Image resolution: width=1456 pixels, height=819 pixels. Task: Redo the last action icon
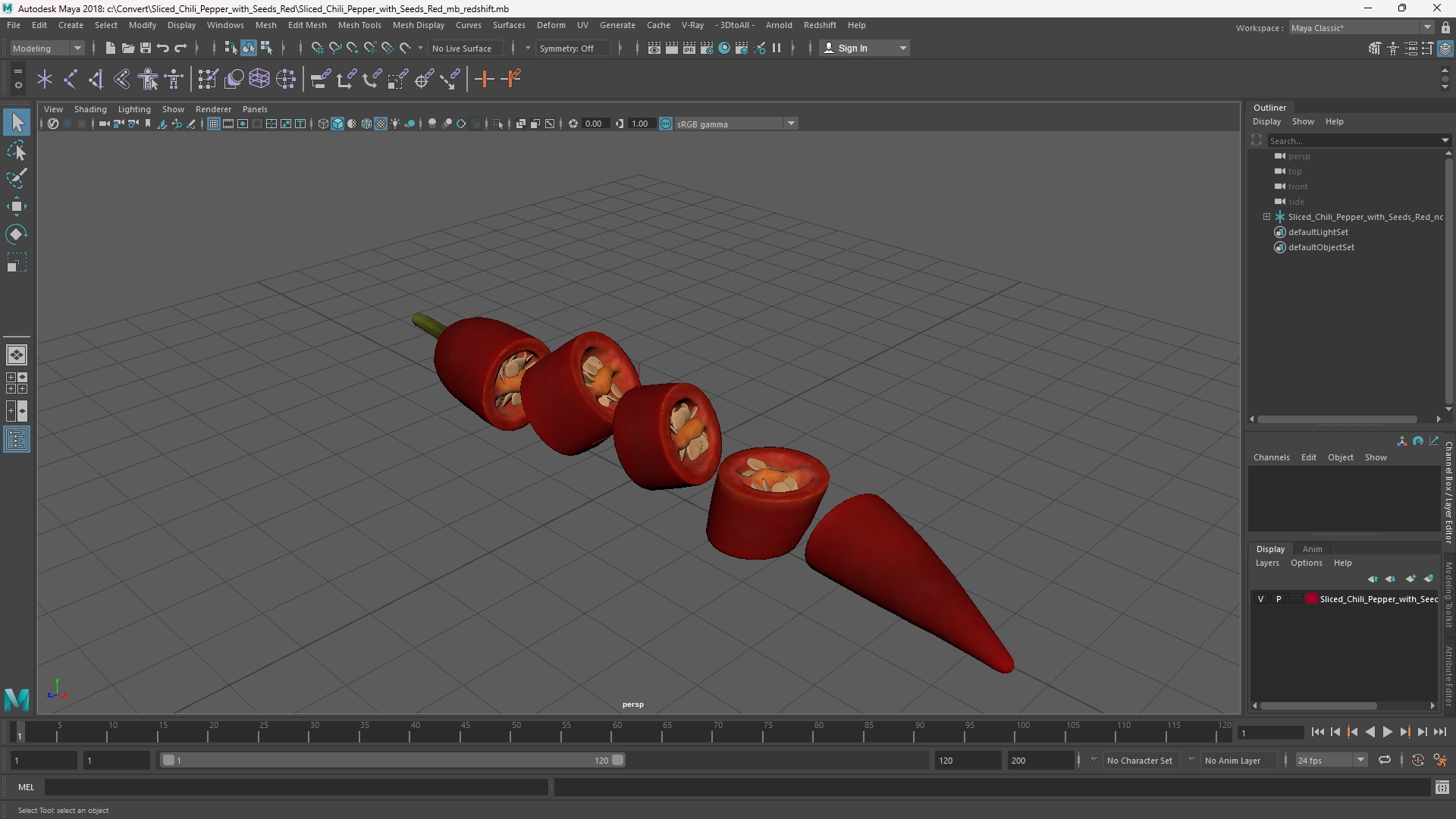[180, 49]
